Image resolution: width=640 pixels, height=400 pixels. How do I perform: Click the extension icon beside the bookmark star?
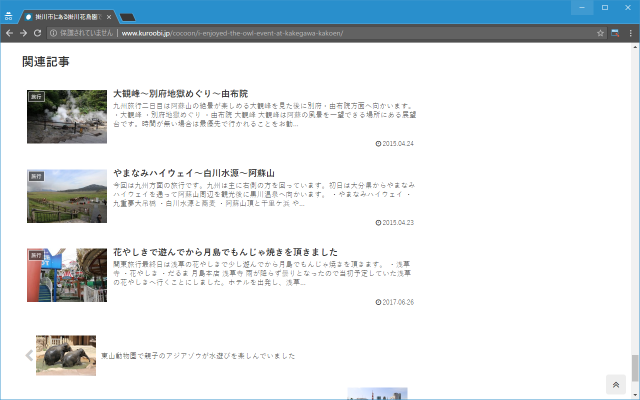coord(616,33)
